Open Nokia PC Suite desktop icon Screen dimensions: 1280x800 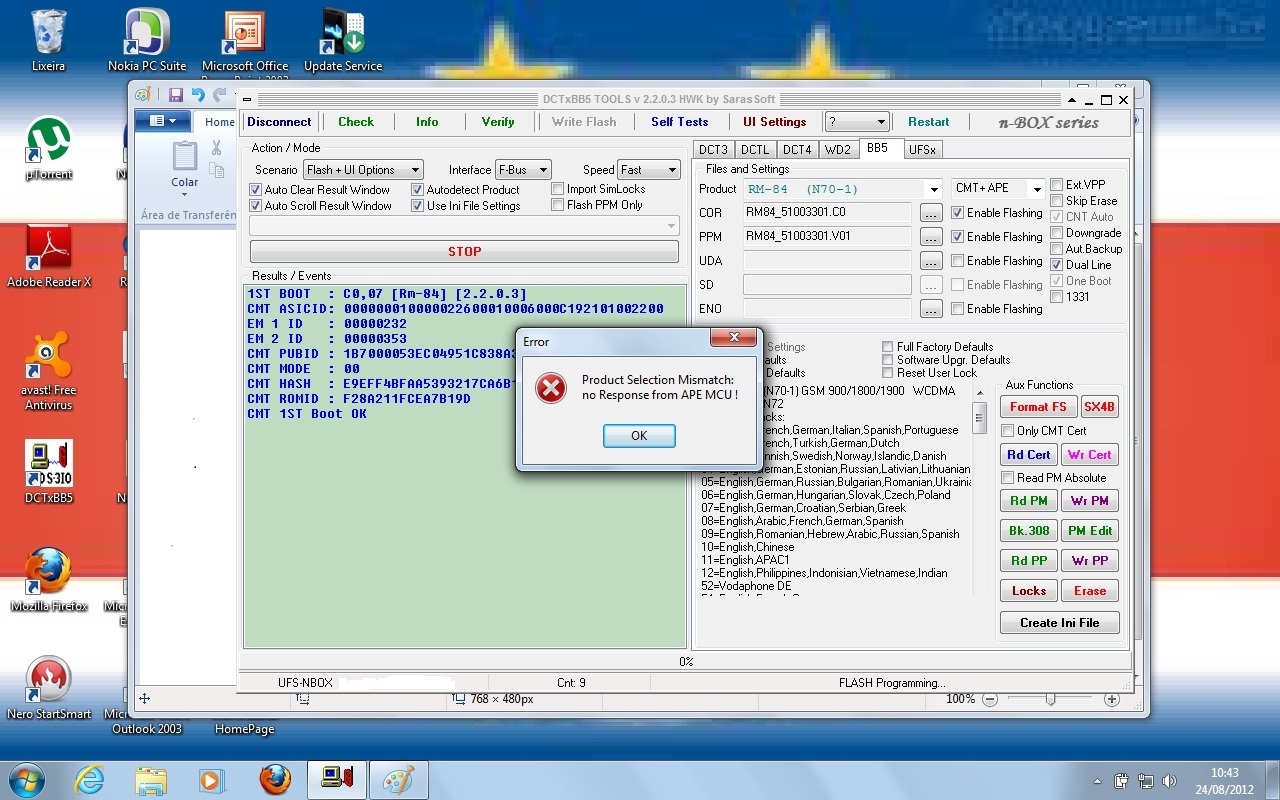tap(147, 40)
